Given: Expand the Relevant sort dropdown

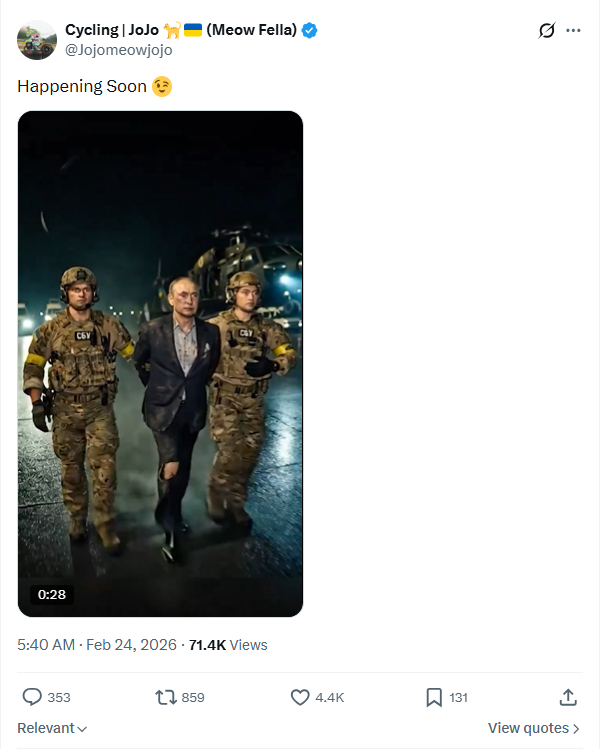Looking at the screenshot, I should click(52, 728).
